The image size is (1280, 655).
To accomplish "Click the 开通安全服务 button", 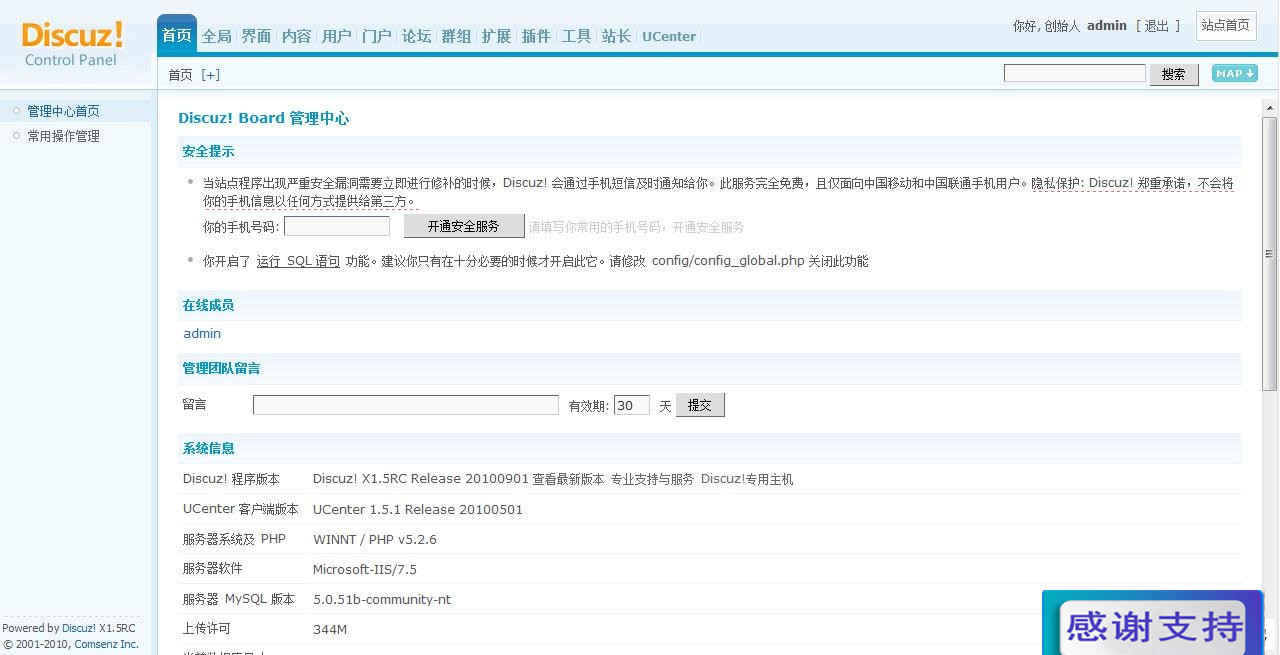I will (x=464, y=226).
